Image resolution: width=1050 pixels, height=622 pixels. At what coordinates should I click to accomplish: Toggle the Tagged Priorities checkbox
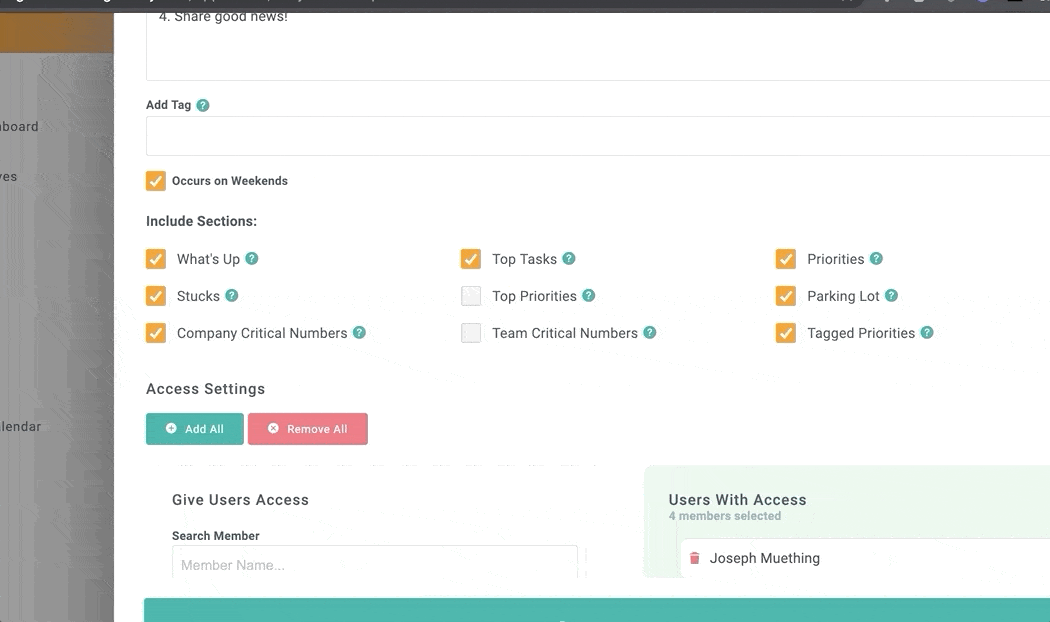click(x=785, y=333)
